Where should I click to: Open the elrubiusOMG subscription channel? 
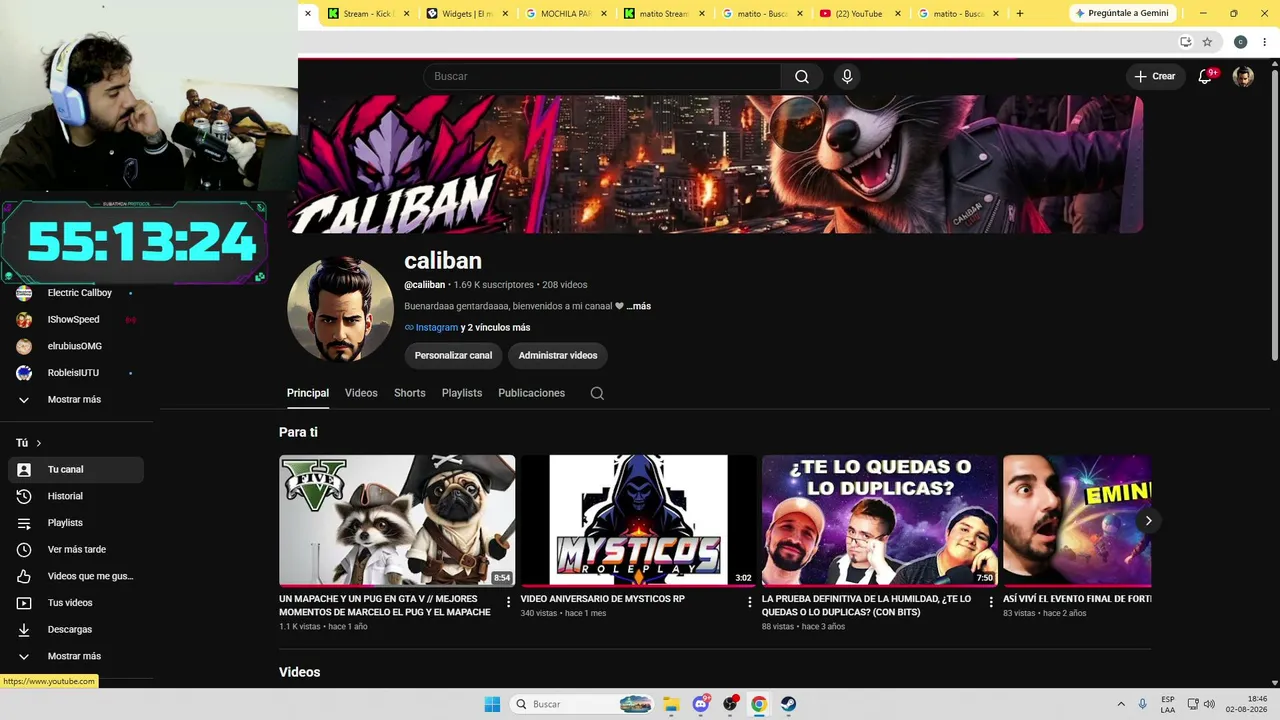tap(74, 346)
